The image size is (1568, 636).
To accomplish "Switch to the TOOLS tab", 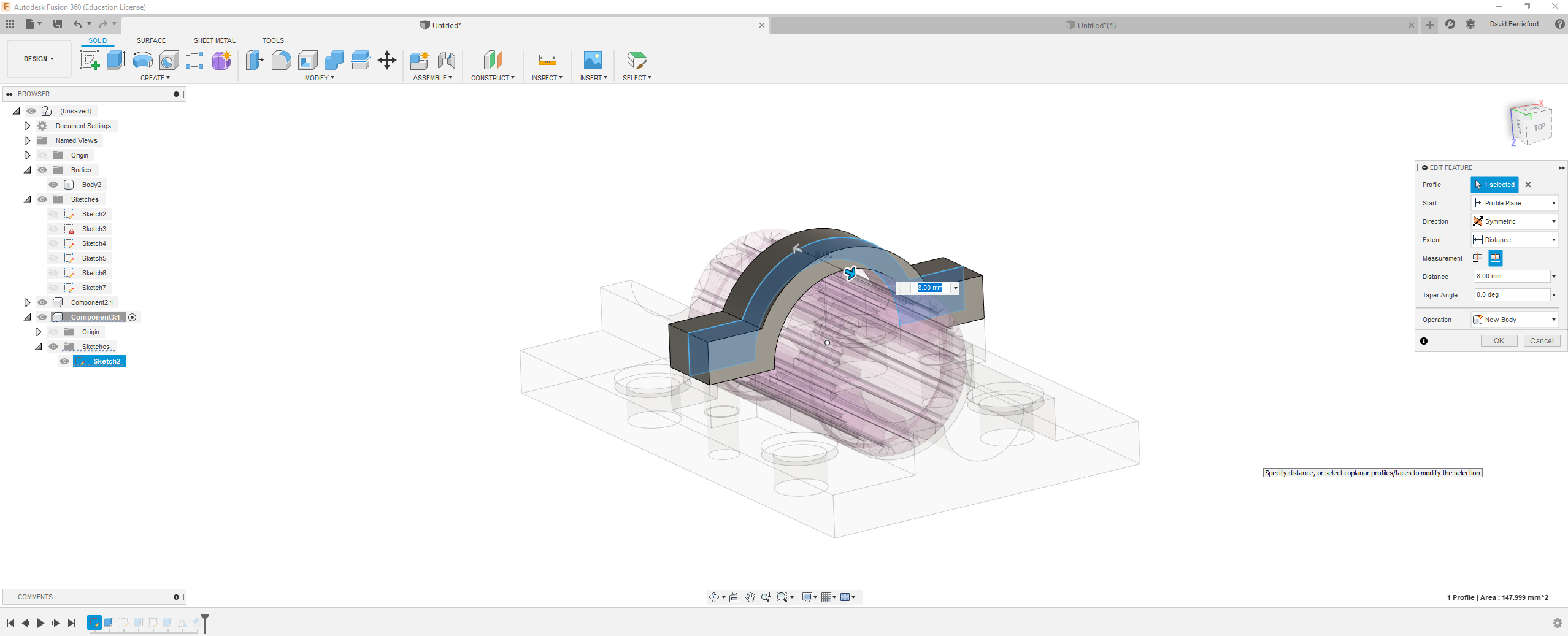I will coord(273,40).
